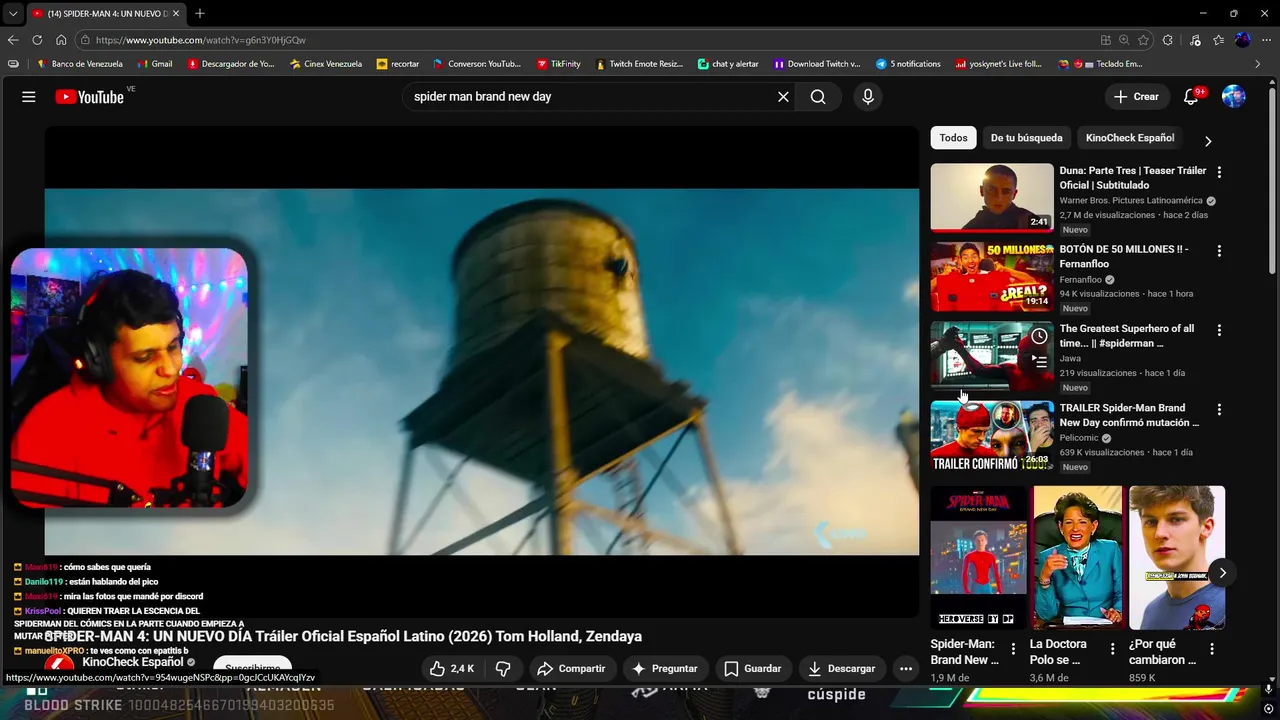Open the chat y alertar bookmark
The image size is (1280, 720).
pyautogui.click(x=728, y=64)
